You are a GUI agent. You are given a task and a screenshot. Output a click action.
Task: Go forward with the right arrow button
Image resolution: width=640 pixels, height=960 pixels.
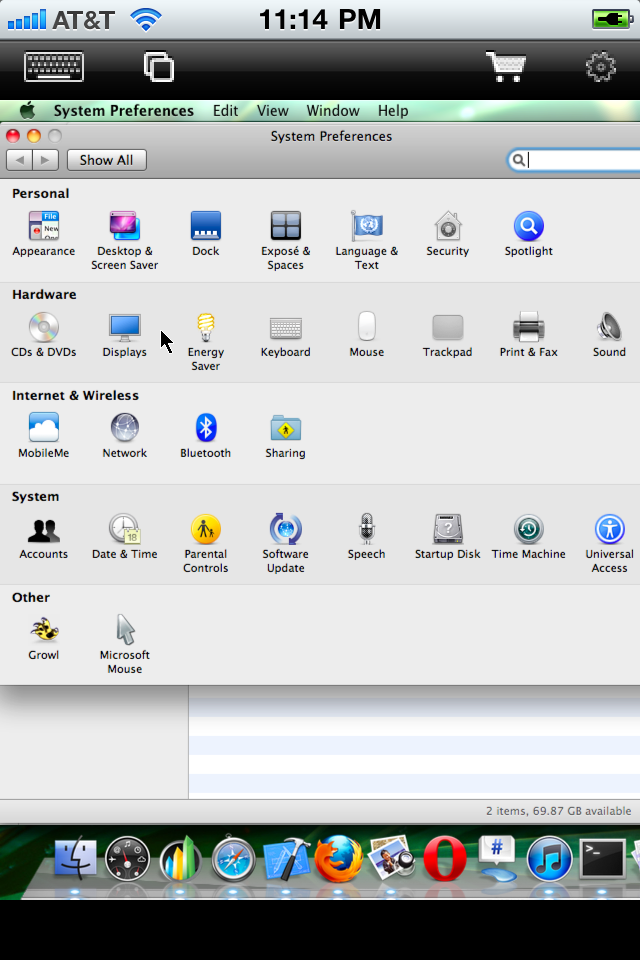click(x=45, y=160)
